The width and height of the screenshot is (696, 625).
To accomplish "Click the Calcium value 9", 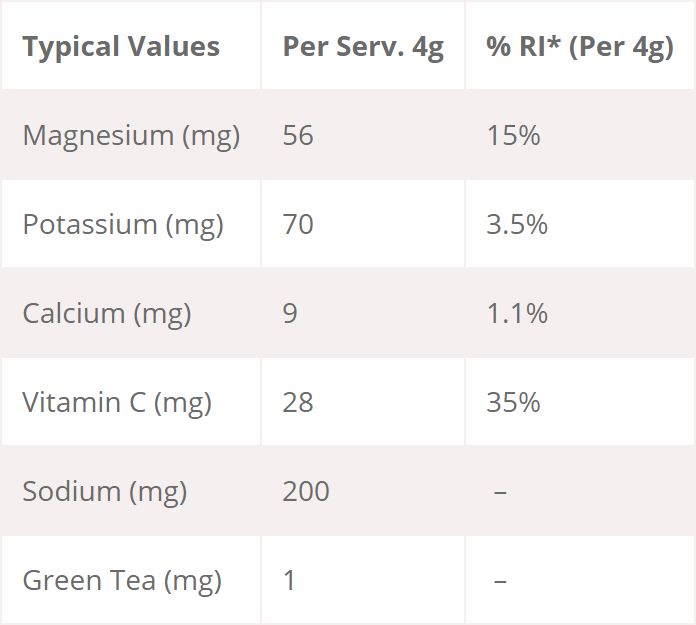I will (x=290, y=314).
